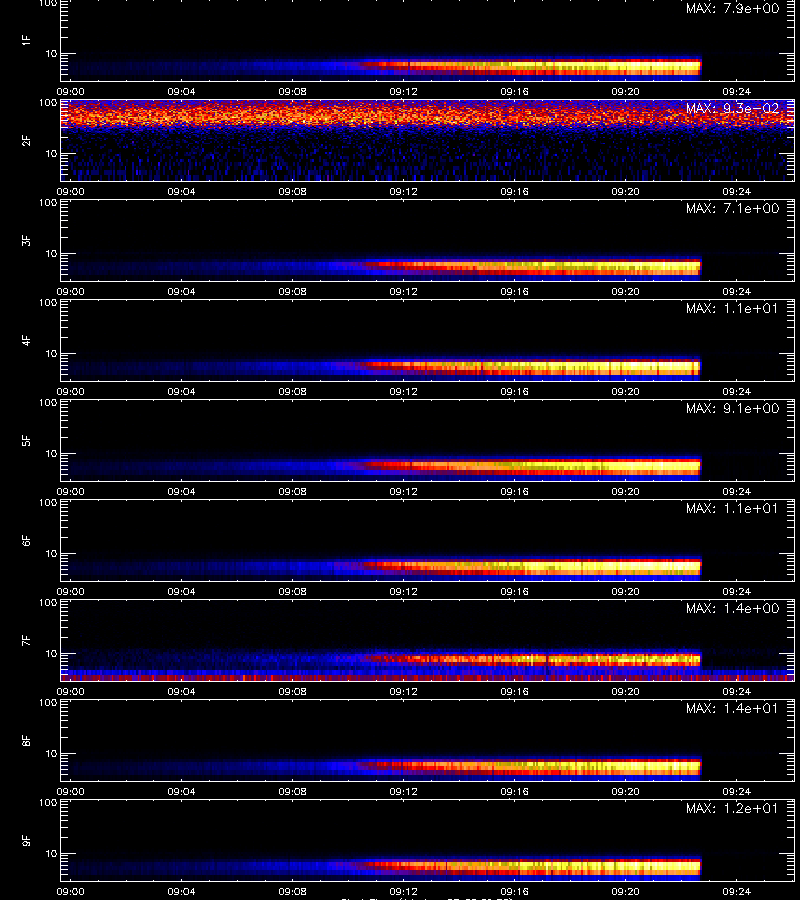Select the MAX: 1.2e+01 label in panel 9F
The width and height of the screenshot is (800, 900).
732,808
